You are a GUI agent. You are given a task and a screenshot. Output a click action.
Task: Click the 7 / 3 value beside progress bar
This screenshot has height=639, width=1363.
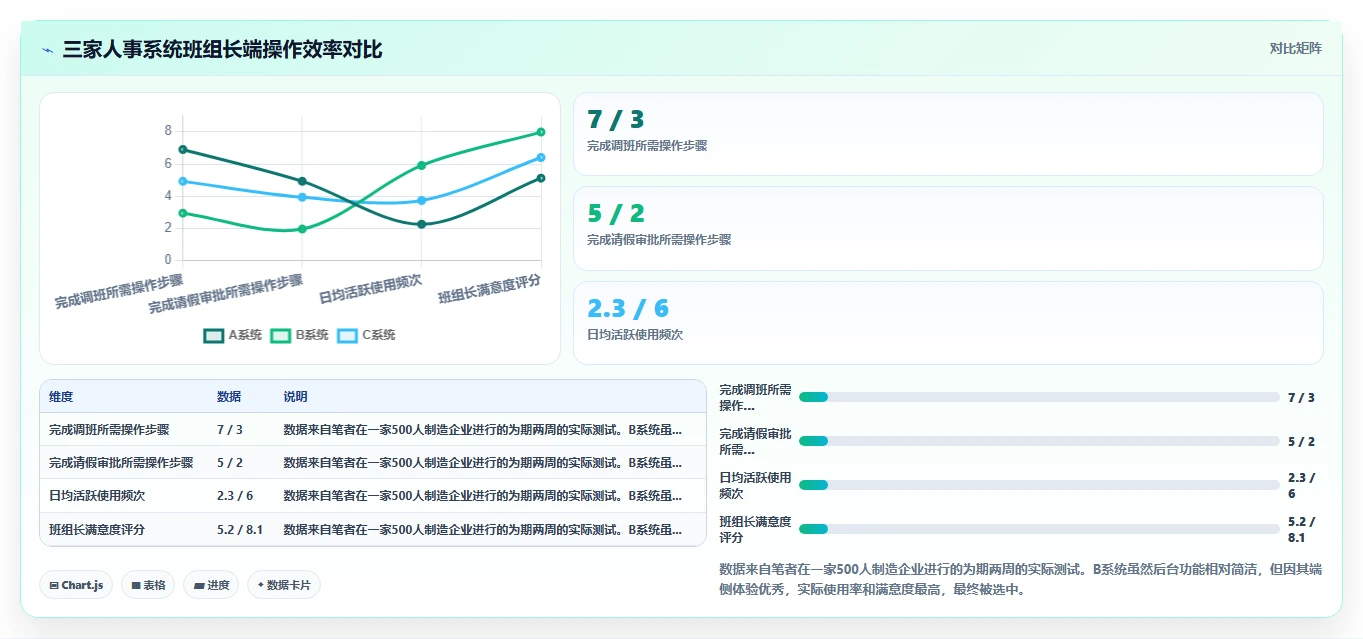[1301, 397]
